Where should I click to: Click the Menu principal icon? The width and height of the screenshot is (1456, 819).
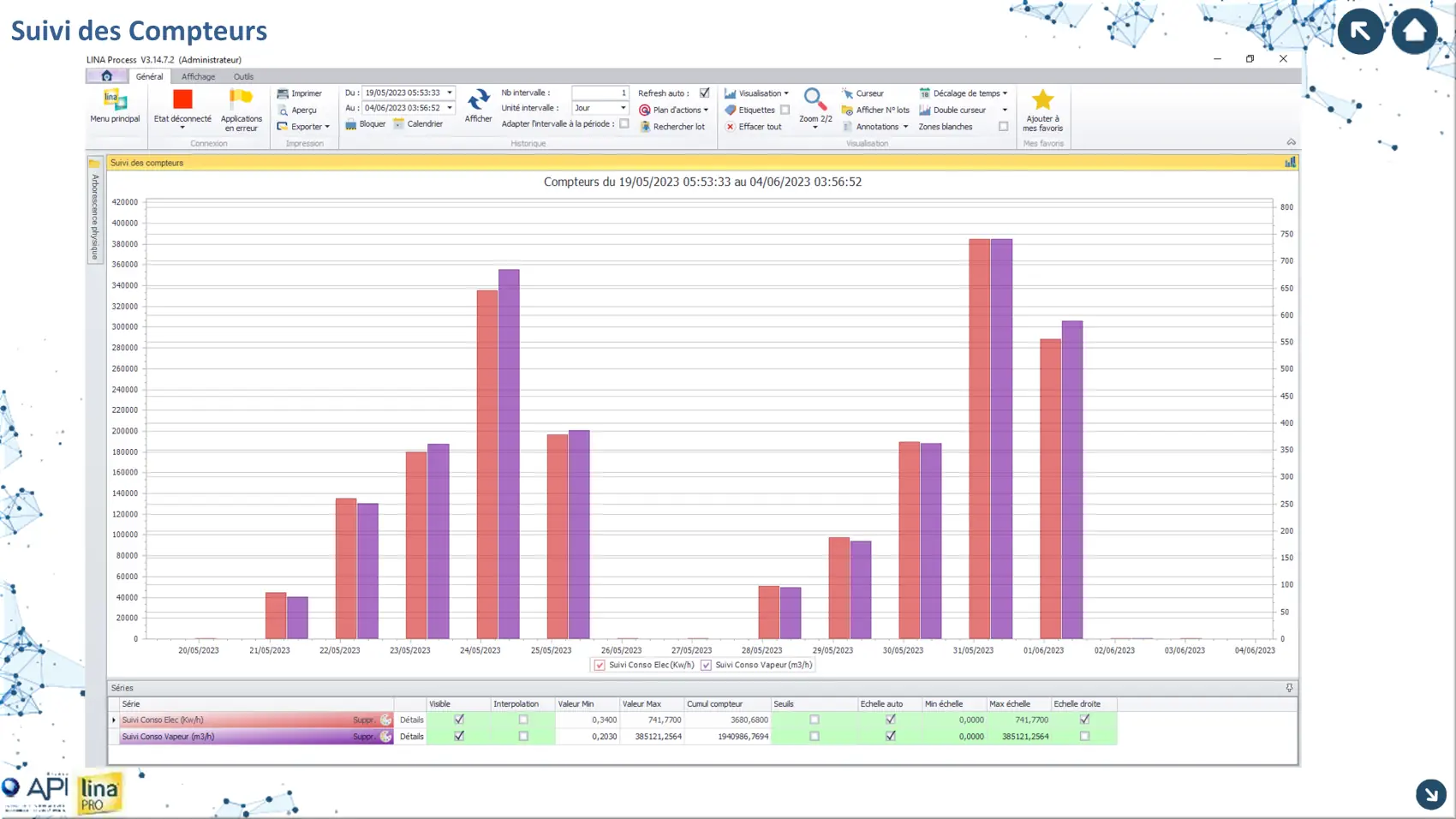(115, 100)
